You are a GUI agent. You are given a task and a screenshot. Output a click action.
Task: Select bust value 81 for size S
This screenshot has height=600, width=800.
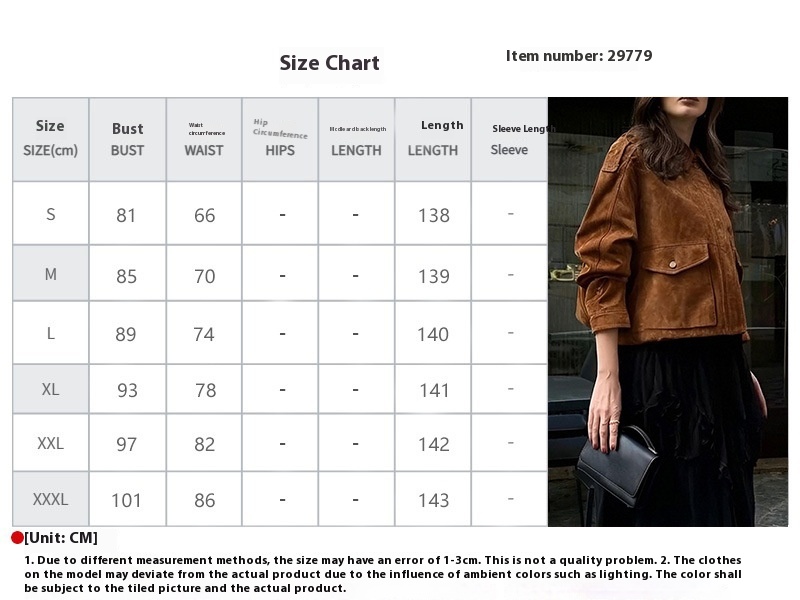click(x=127, y=215)
